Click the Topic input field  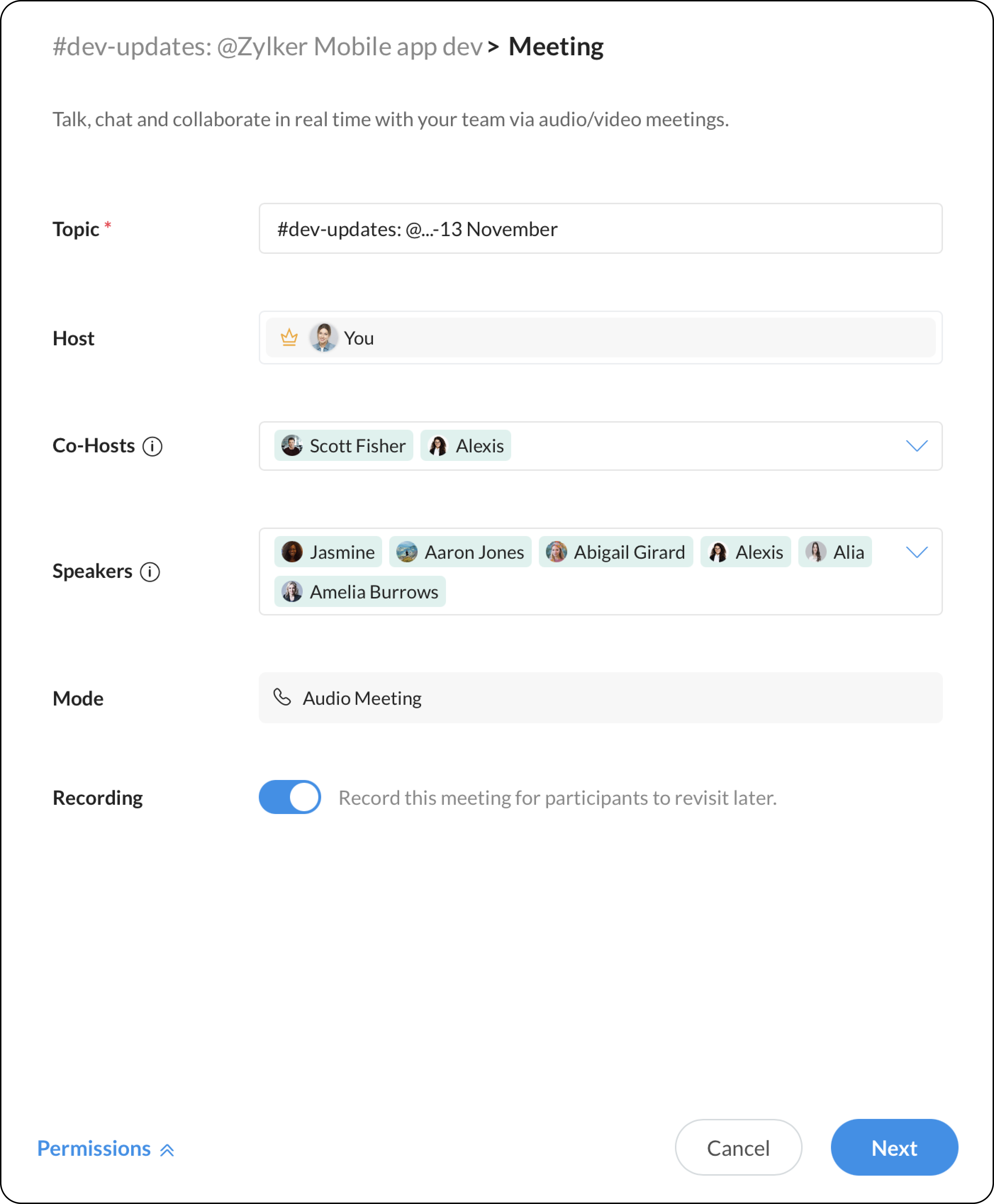click(600, 228)
